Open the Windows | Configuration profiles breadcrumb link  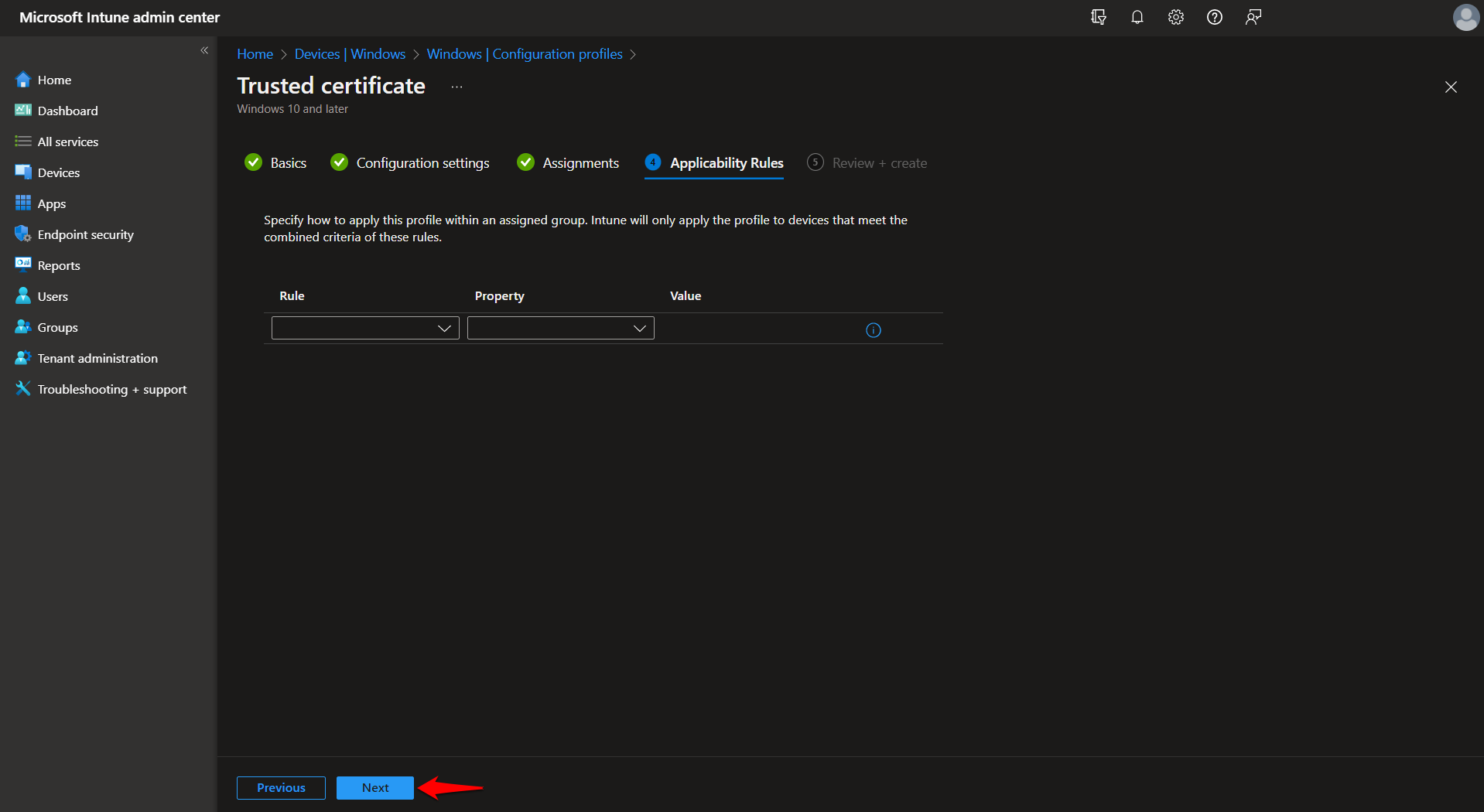point(525,53)
